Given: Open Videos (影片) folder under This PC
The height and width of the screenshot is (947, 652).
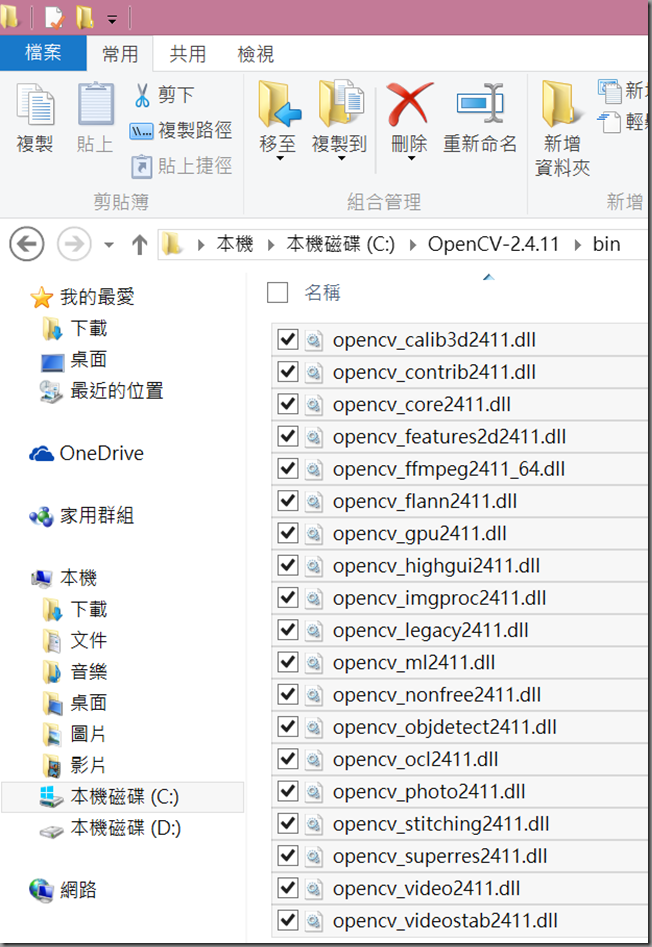Looking at the screenshot, I should [74, 765].
